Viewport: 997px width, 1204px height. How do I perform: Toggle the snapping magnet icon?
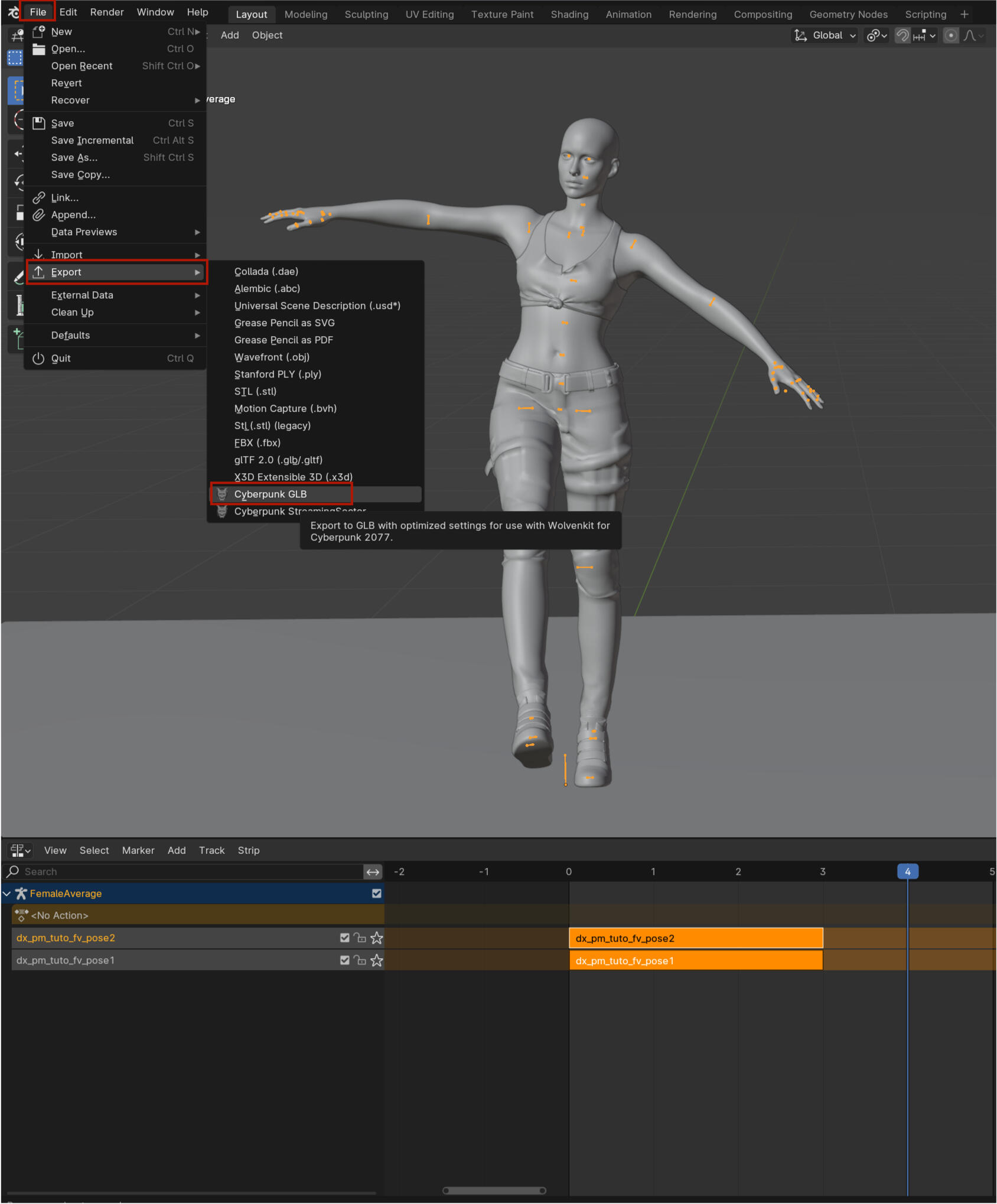coord(902,35)
